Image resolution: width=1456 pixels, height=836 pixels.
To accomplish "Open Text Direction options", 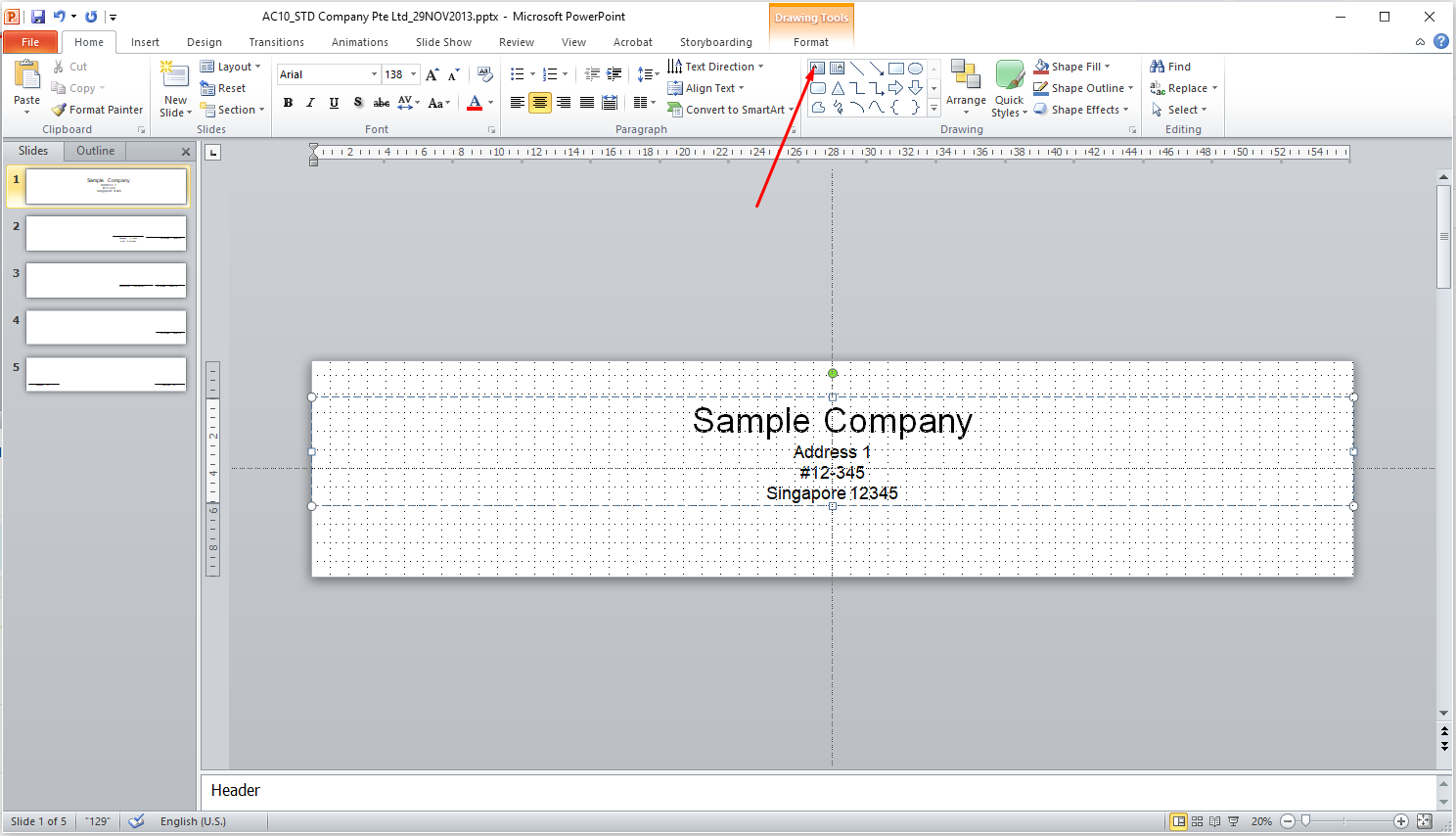I will click(715, 67).
